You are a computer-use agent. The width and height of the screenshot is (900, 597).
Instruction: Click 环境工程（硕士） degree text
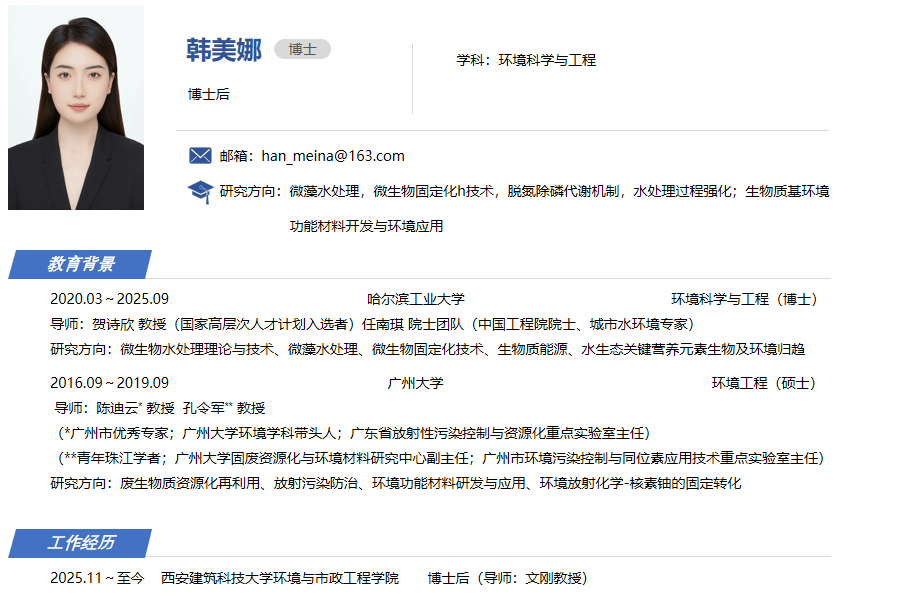pos(764,383)
